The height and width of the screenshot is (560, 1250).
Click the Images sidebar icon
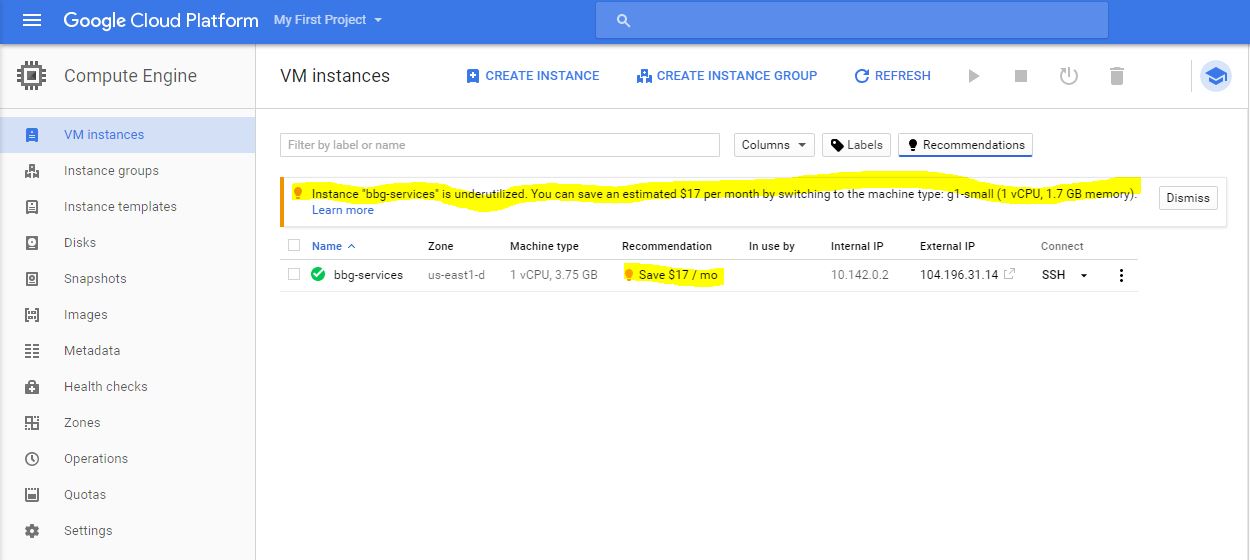coord(32,315)
